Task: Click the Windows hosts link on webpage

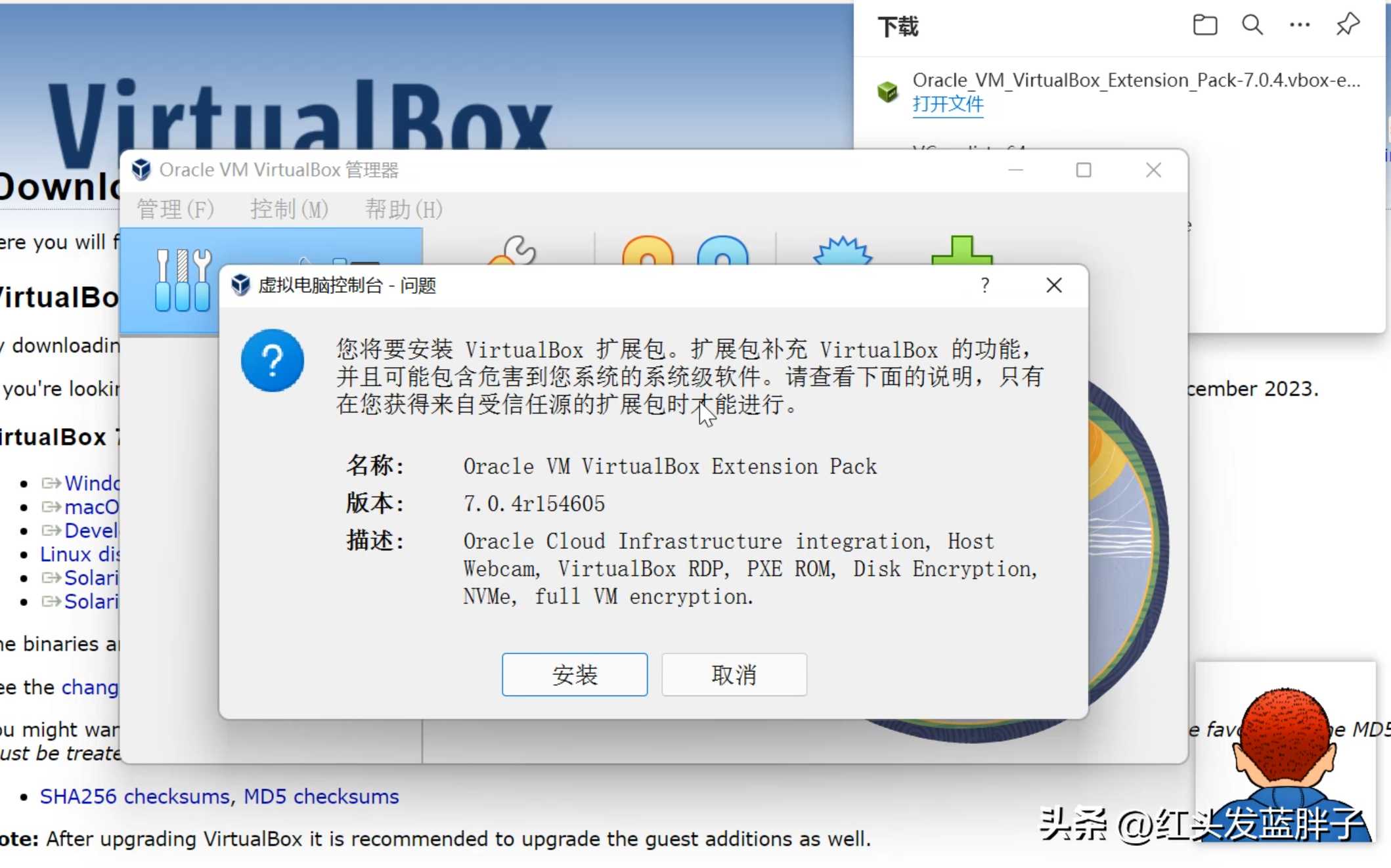Action: tap(92, 483)
